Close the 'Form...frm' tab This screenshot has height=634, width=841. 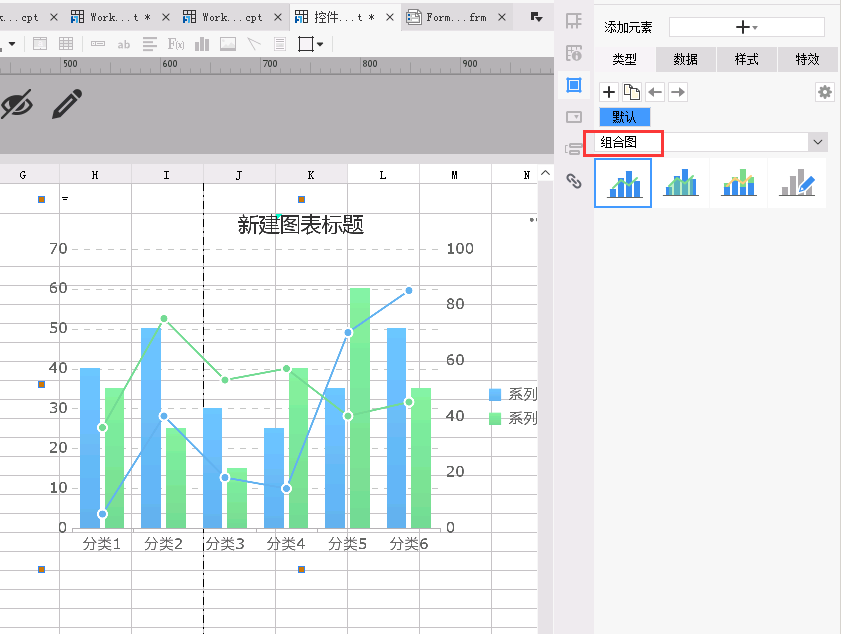point(501,17)
